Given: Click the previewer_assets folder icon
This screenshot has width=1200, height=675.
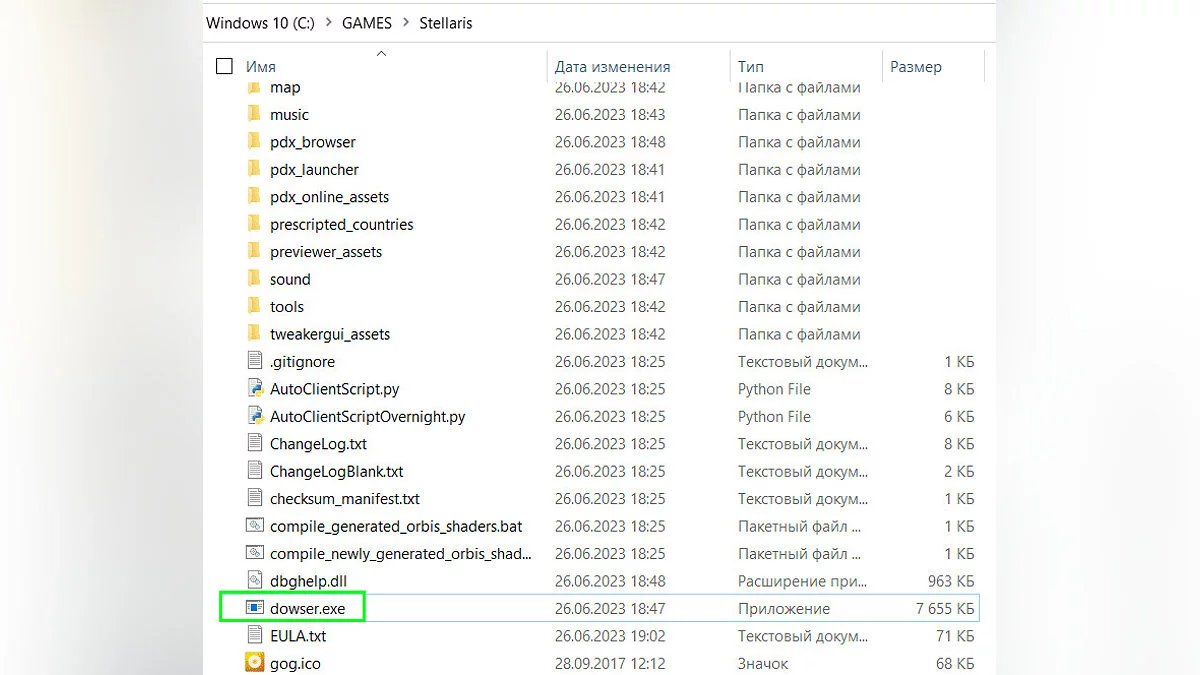Looking at the screenshot, I should click(x=254, y=252).
